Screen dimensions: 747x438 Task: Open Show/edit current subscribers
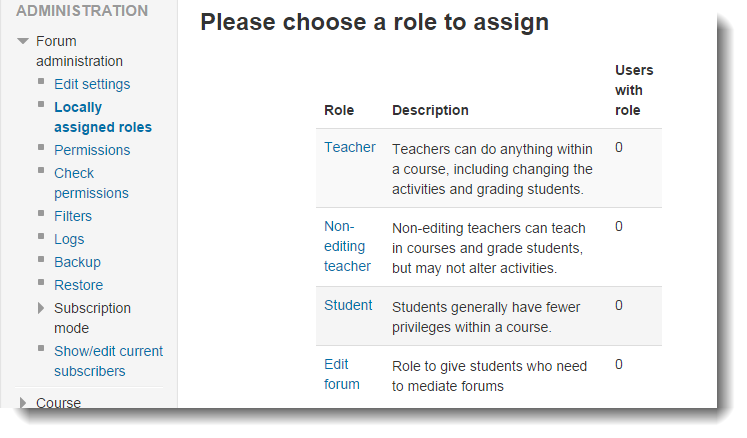coord(109,361)
